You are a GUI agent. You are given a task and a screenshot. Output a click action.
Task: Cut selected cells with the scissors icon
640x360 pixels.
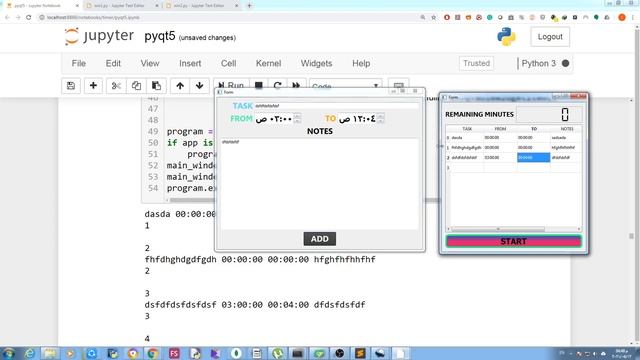click(116, 86)
